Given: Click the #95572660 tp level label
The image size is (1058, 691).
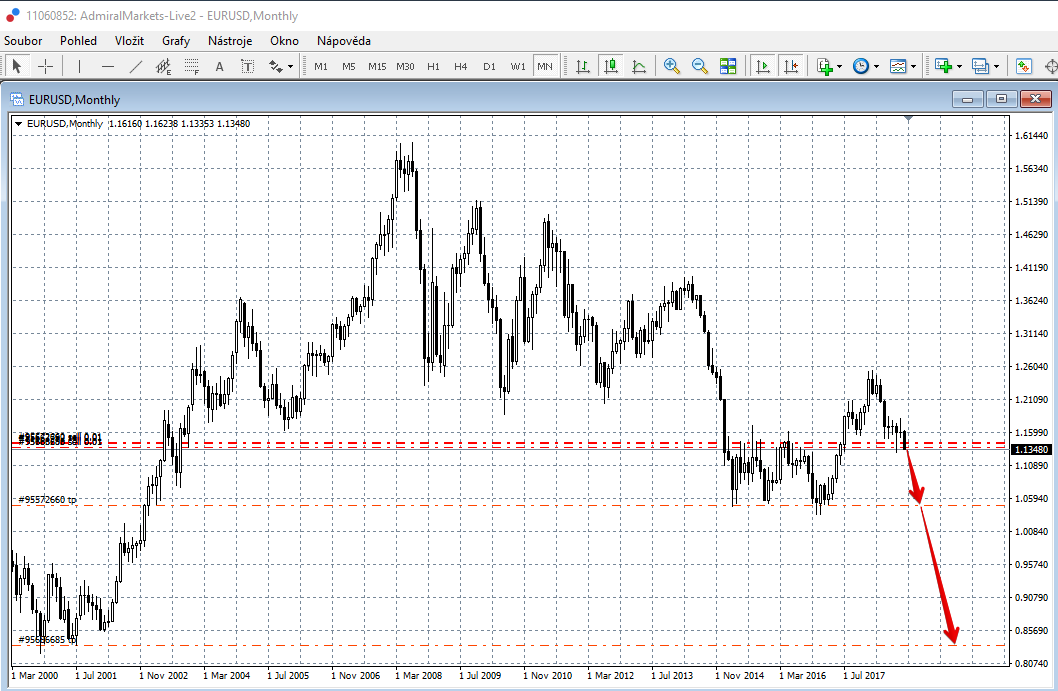Looking at the screenshot, I should pyautogui.click(x=47, y=499).
